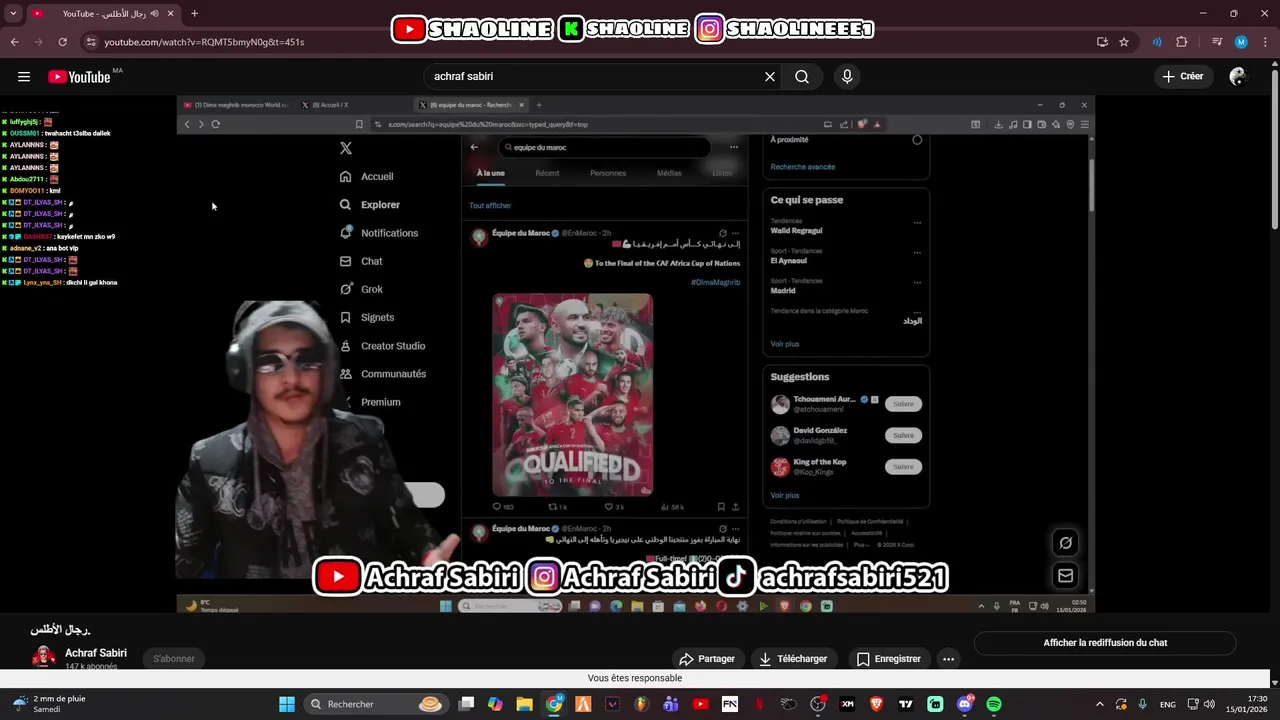Show hidden system tray icons chevron

[1100, 704]
